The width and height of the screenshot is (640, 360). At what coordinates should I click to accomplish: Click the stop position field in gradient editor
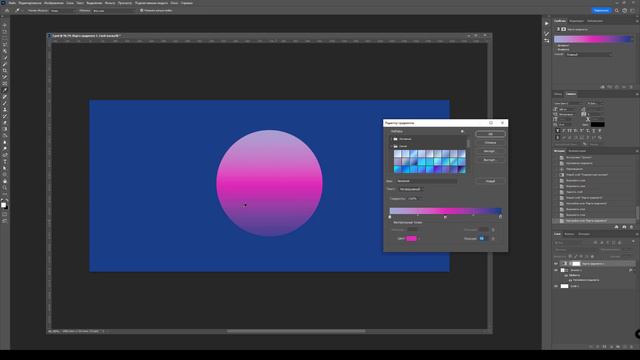[x=482, y=238]
